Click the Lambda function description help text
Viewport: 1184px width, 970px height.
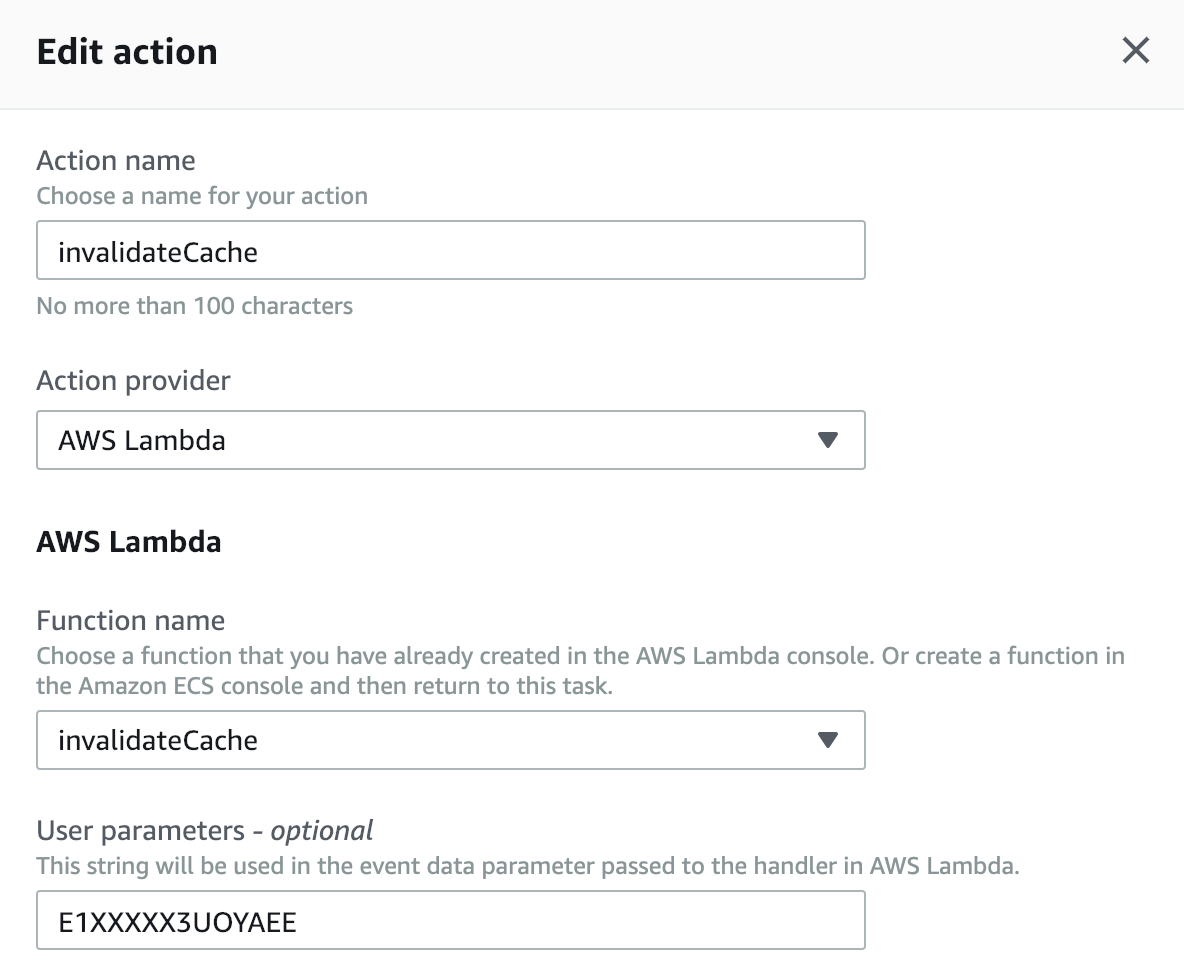[x=580, y=672]
